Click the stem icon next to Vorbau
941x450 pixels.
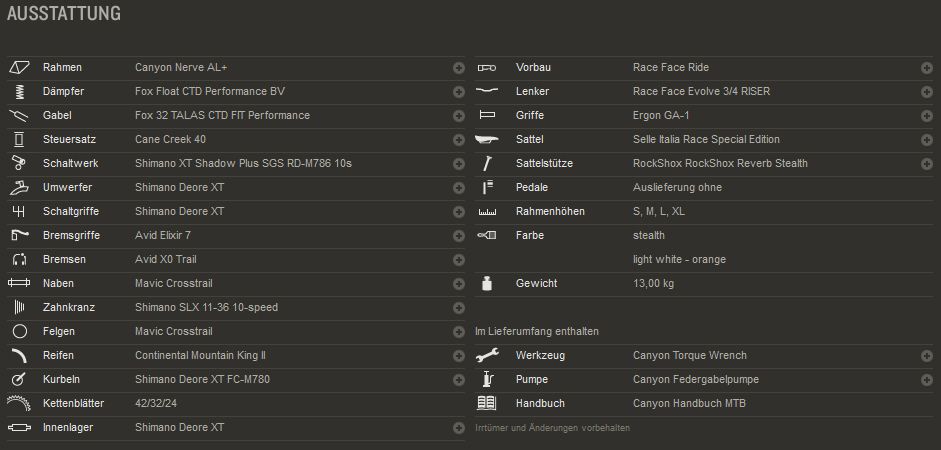(x=487, y=68)
